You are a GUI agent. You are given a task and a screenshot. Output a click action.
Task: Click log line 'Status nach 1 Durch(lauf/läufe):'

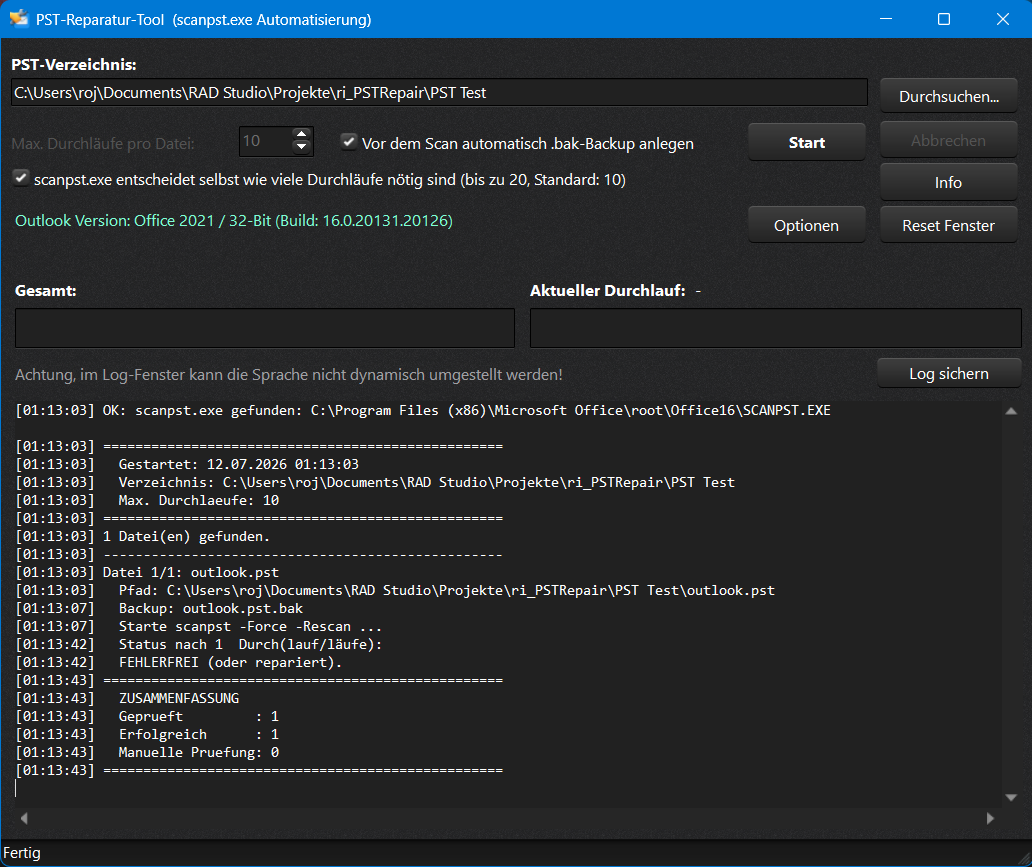tap(250, 644)
